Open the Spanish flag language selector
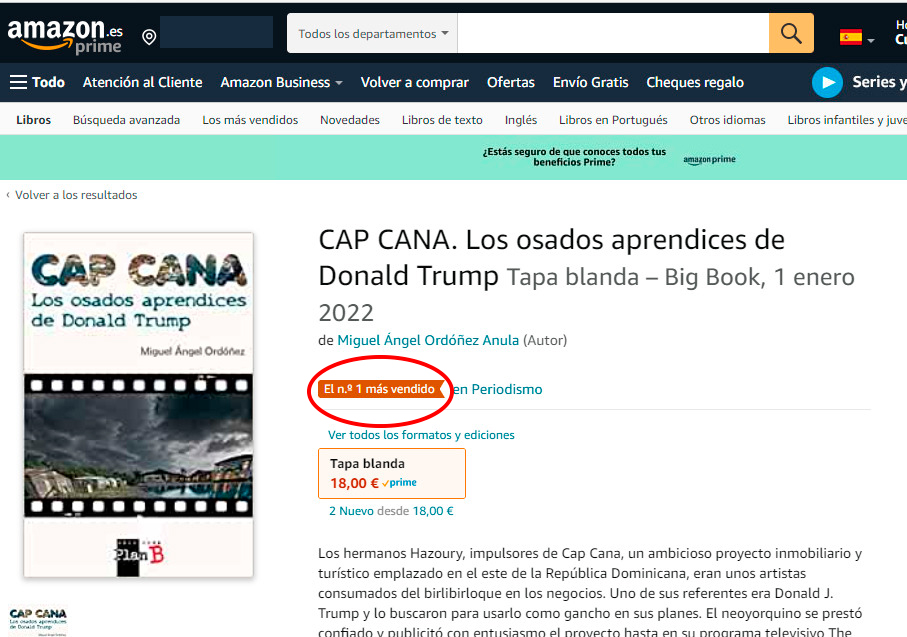 click(x=857, y=37)
